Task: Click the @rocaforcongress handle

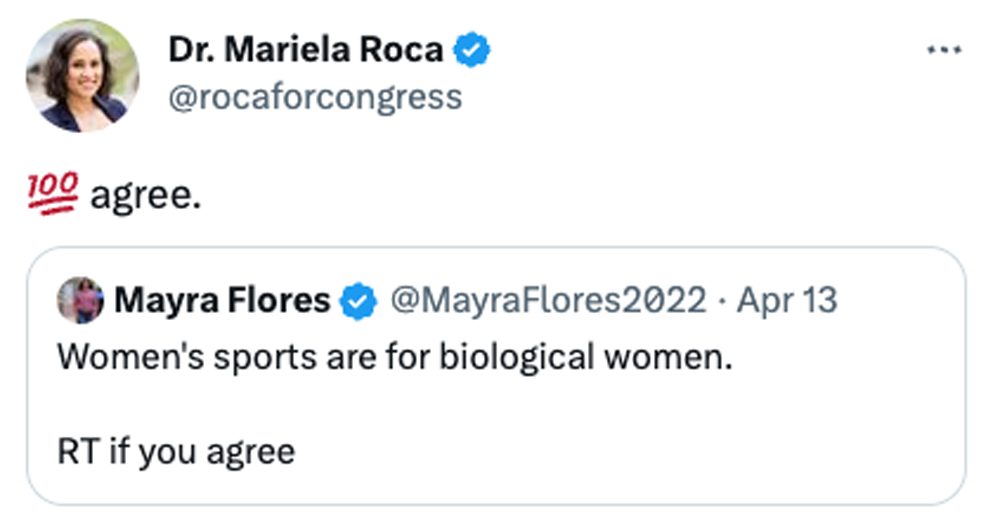Action: [315, 97]
